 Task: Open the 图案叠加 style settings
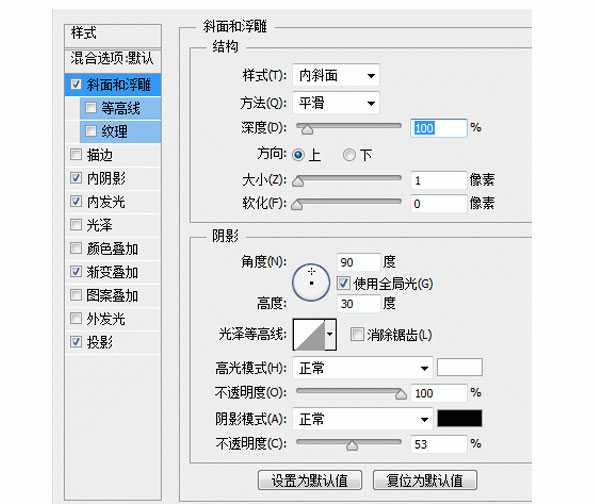click(113, 296)
